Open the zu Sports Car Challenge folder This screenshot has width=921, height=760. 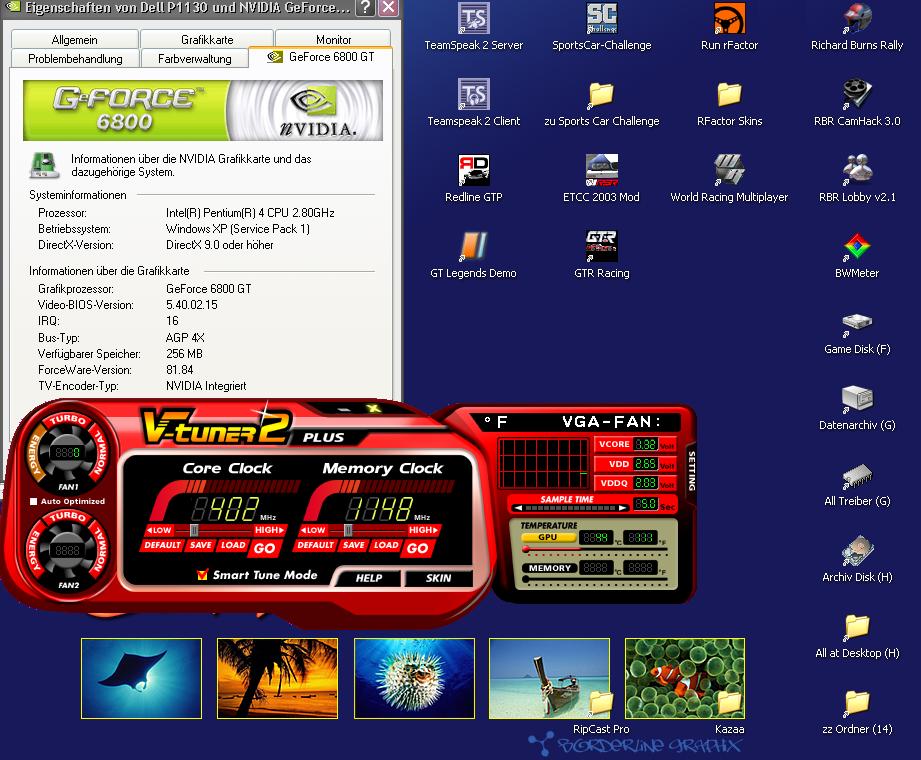[x=601, y=95]
